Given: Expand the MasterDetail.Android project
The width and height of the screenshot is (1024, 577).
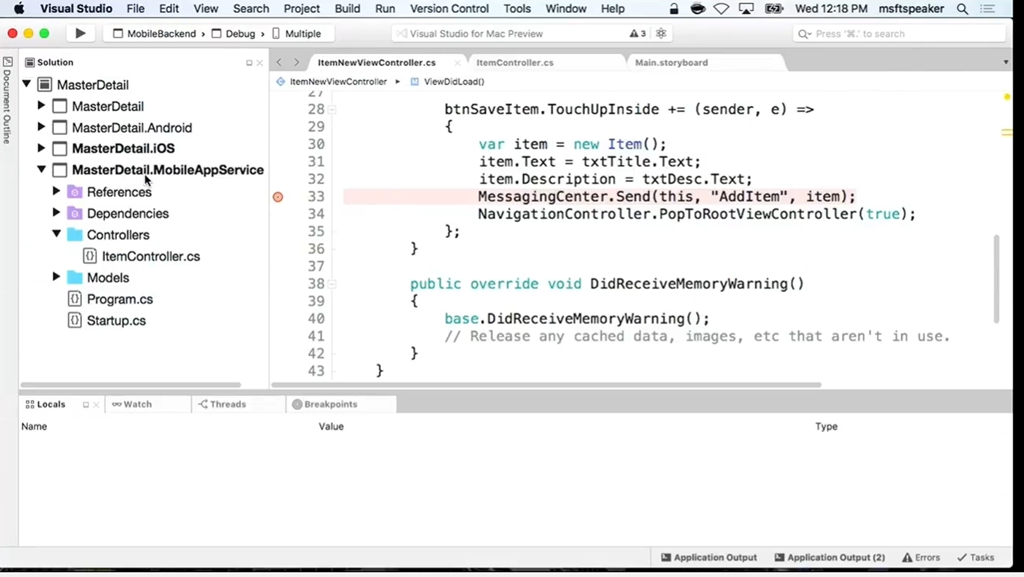Looking at the screenshot, I should tap(42, 128).
